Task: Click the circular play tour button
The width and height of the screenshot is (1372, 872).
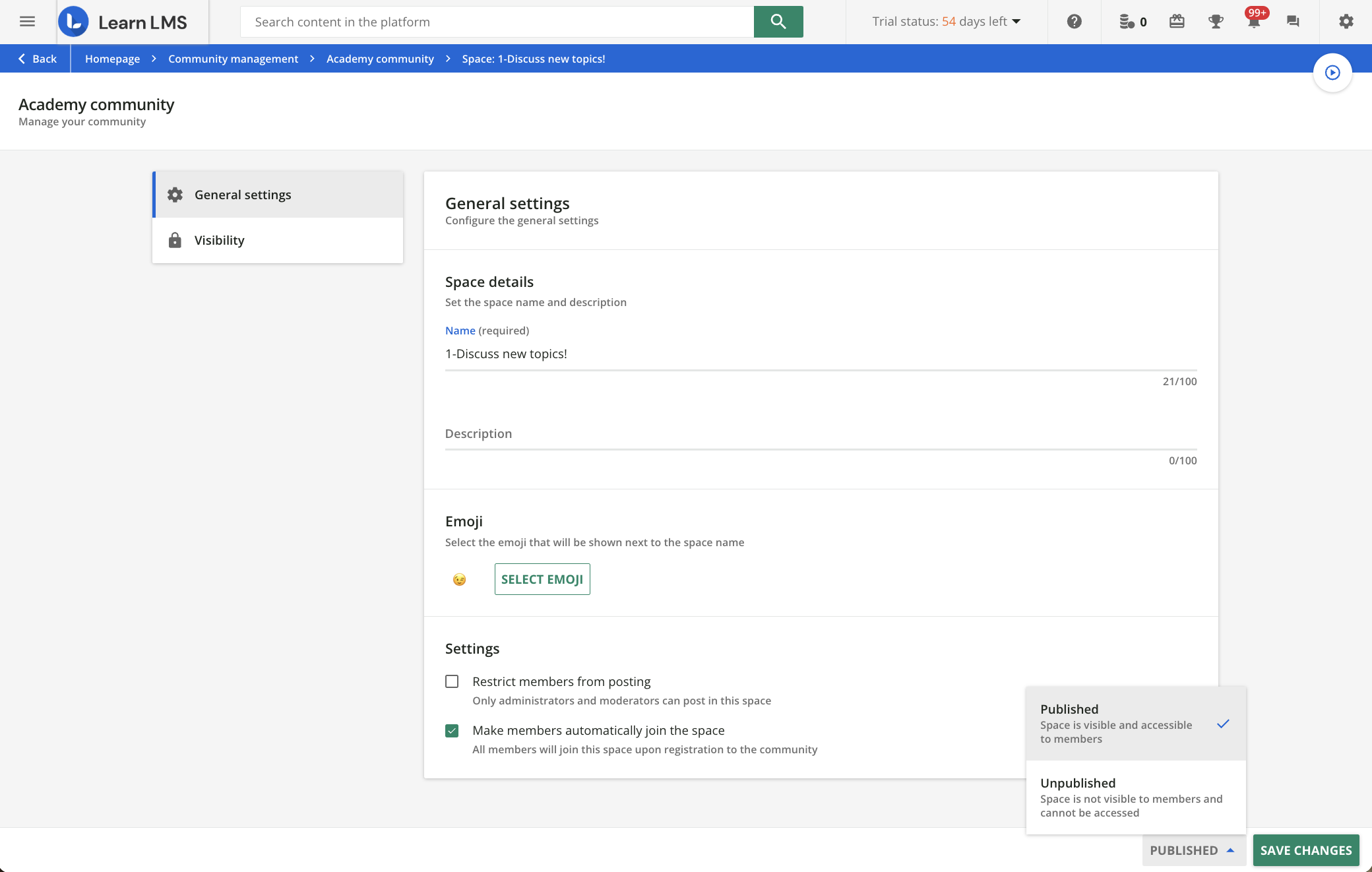Action: pyautogui.click(x=1332, y=73)
